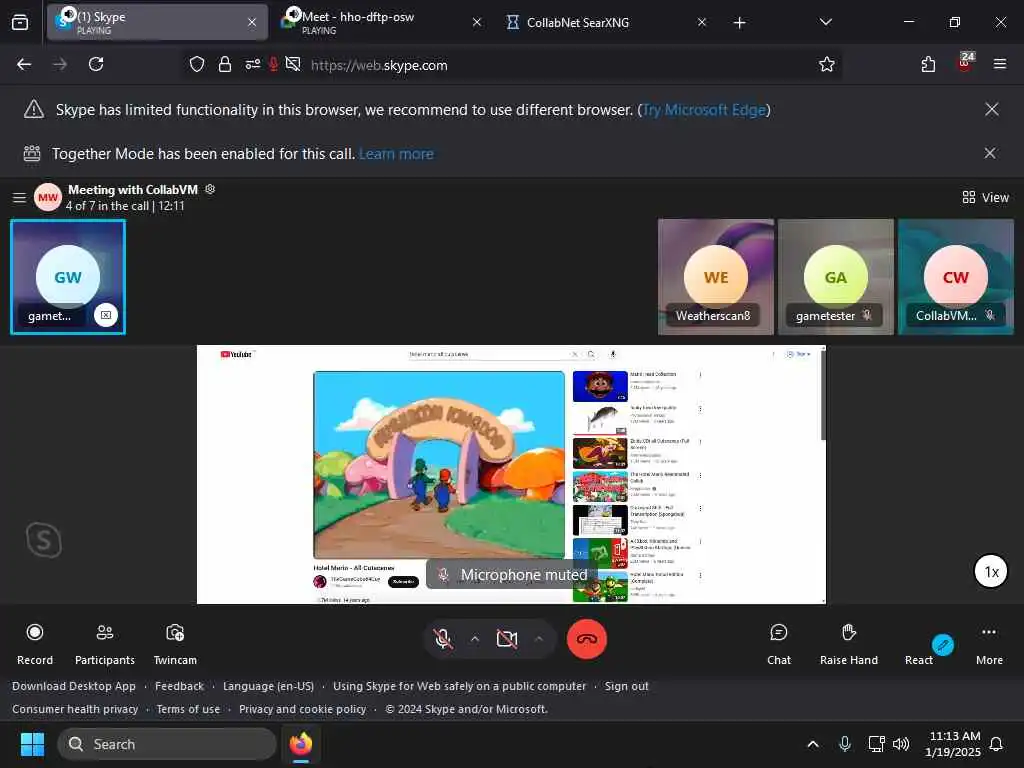1024x768 pixels.
Task: Open meeting settings gear icon
Action: [210, 189]
